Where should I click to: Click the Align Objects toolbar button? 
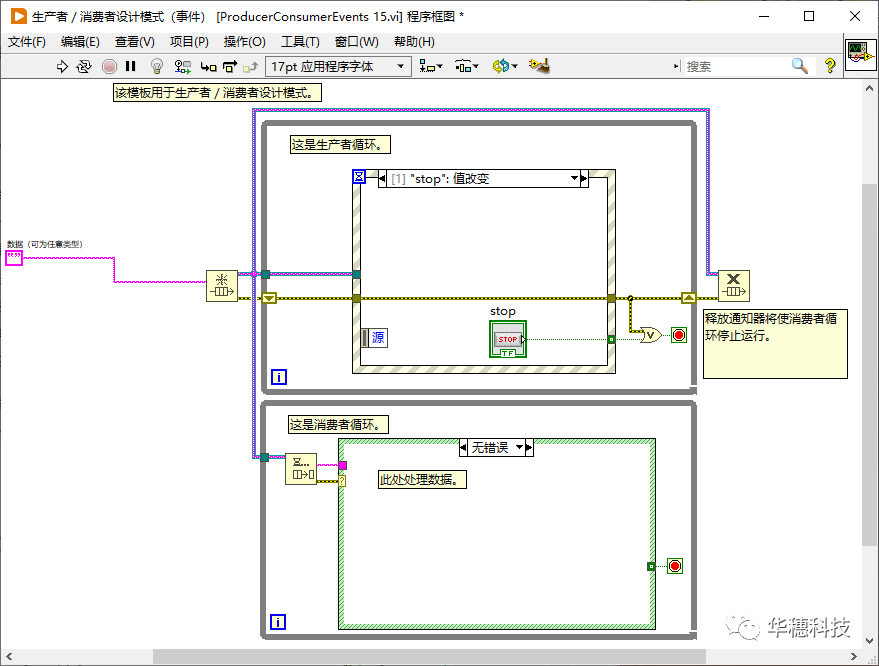431,66
